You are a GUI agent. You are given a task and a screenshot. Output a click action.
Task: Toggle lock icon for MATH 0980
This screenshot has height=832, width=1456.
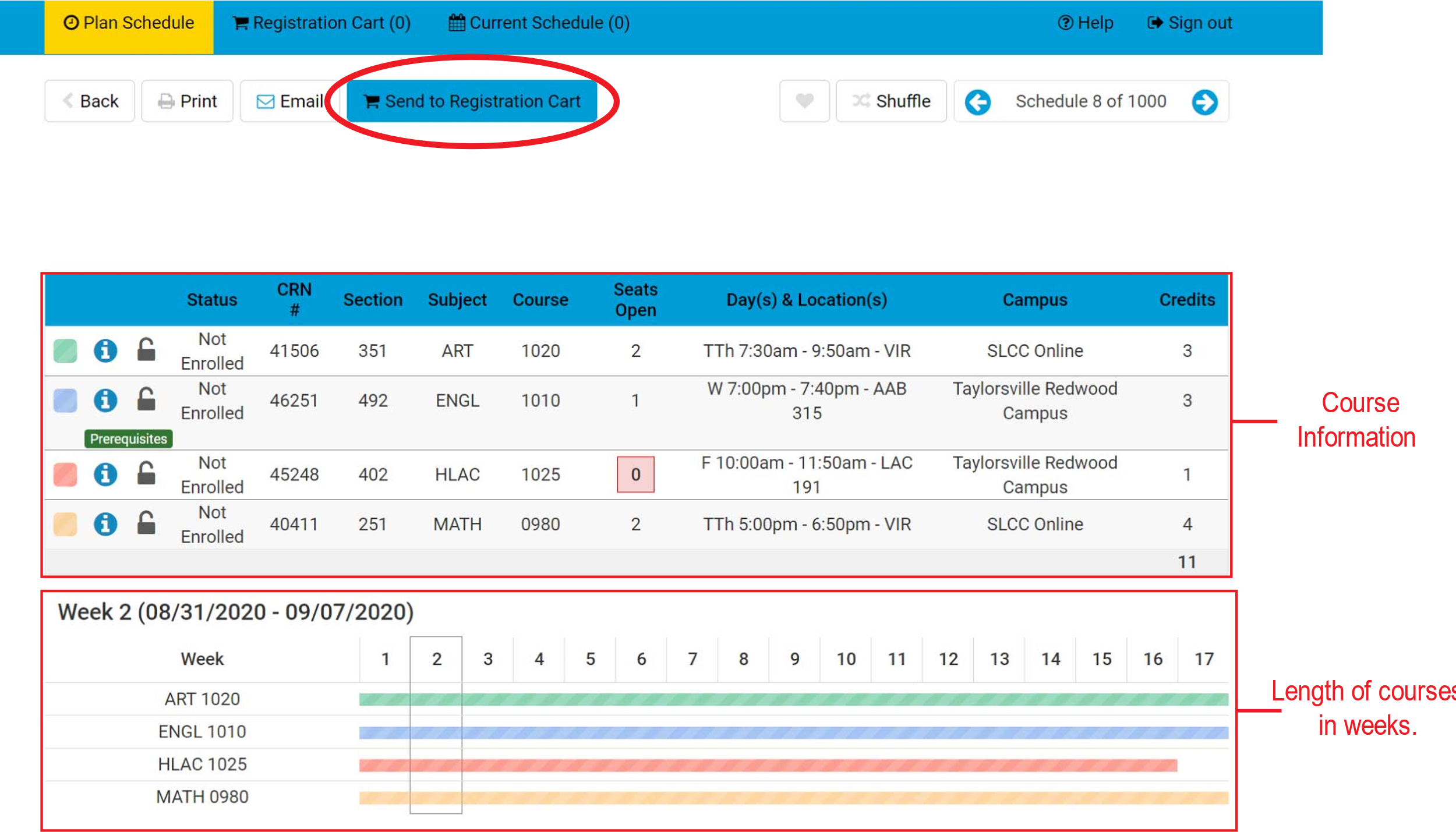[146, 523]
